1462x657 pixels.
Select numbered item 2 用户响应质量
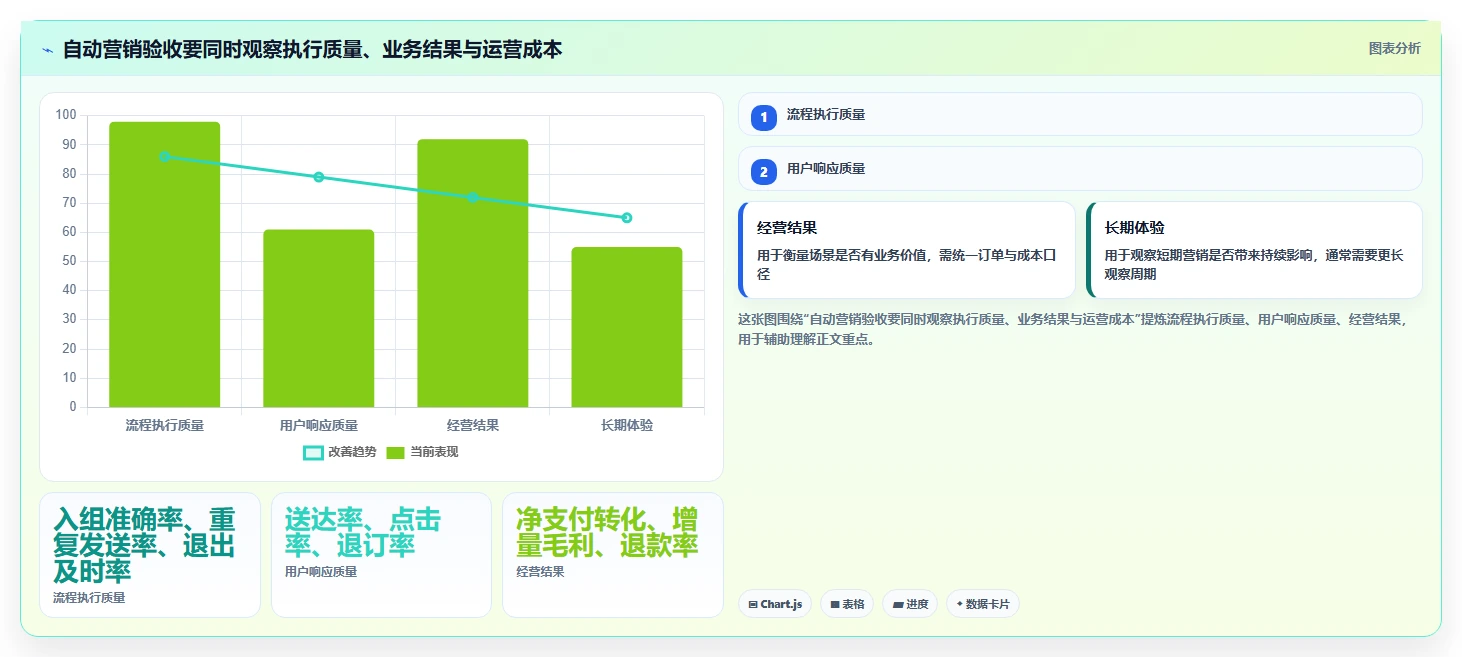(1080, 169)
